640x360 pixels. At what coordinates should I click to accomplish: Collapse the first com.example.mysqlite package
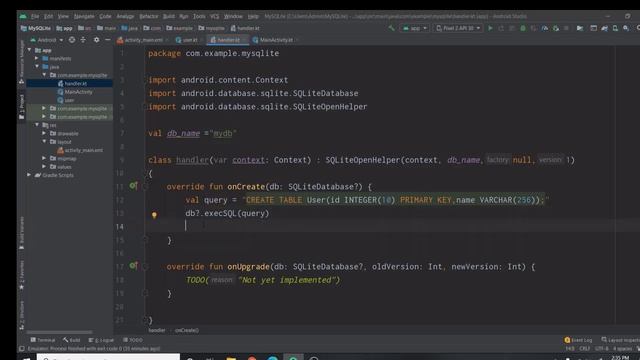[44, 75]
